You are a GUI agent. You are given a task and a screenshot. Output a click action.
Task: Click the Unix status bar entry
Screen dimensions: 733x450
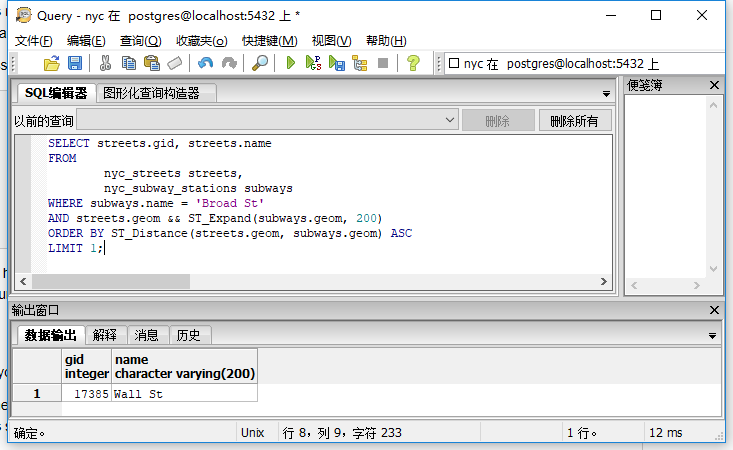(252, 433)
